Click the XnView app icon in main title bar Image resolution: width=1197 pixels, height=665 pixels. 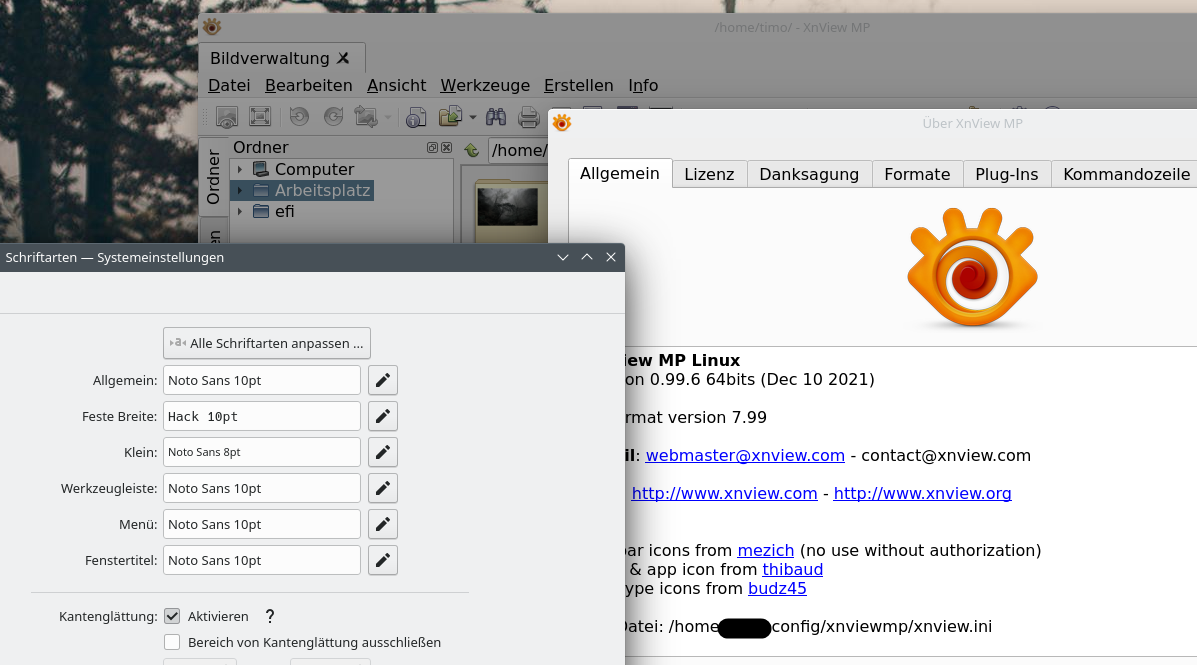coord(212,27)
